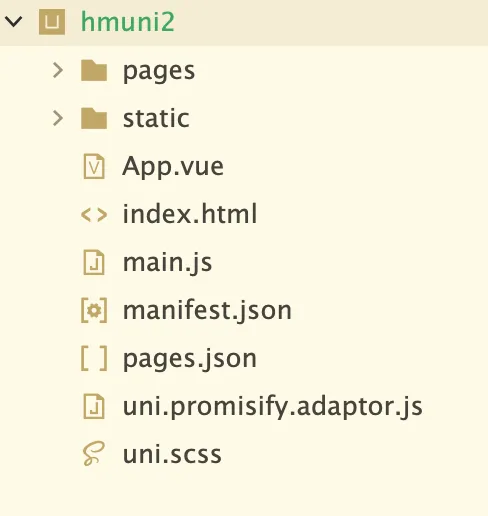Open the main.js file
The height and width of the screenshot is (516, 488).
(167, 263)
